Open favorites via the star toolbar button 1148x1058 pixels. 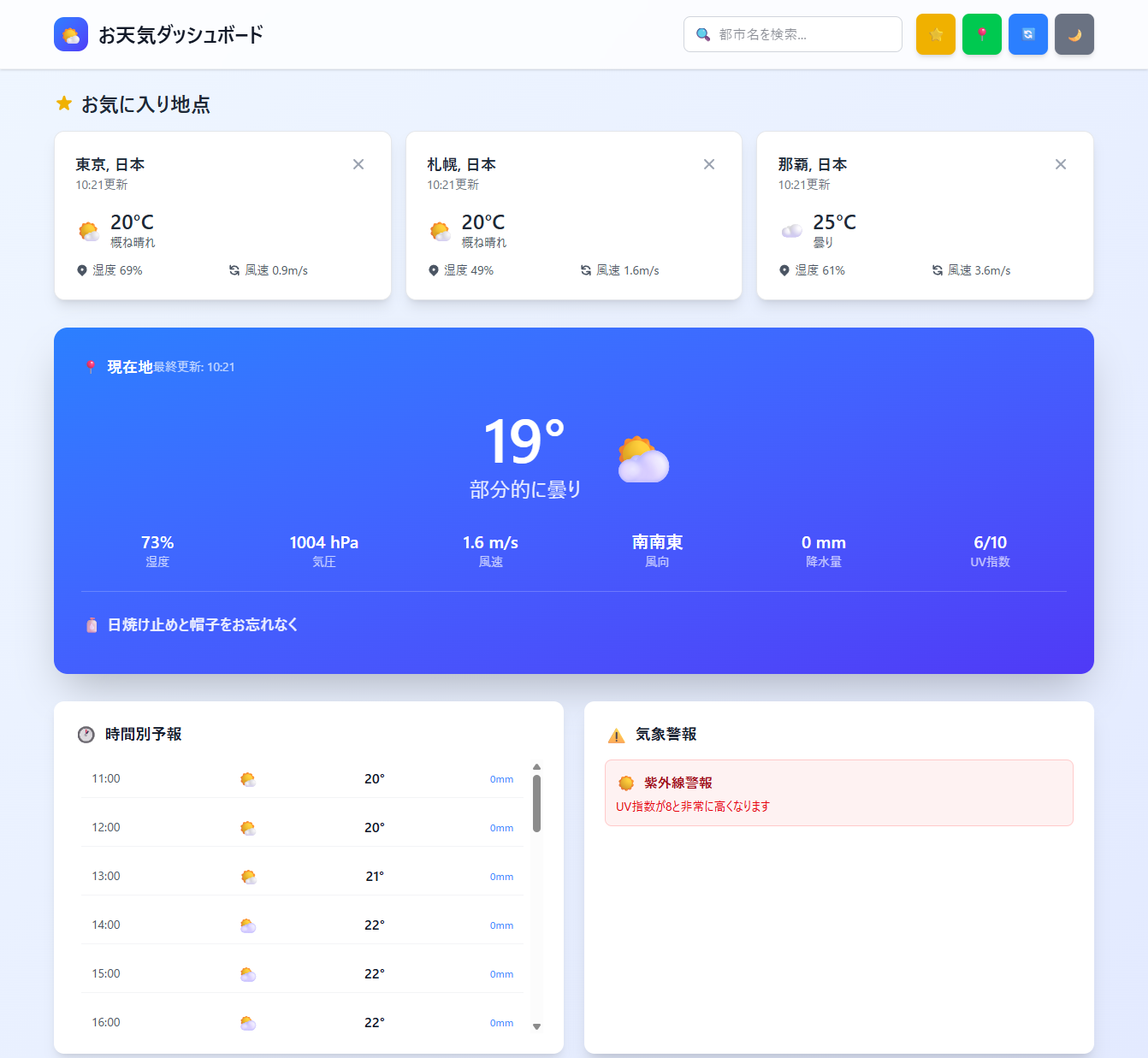935,34
